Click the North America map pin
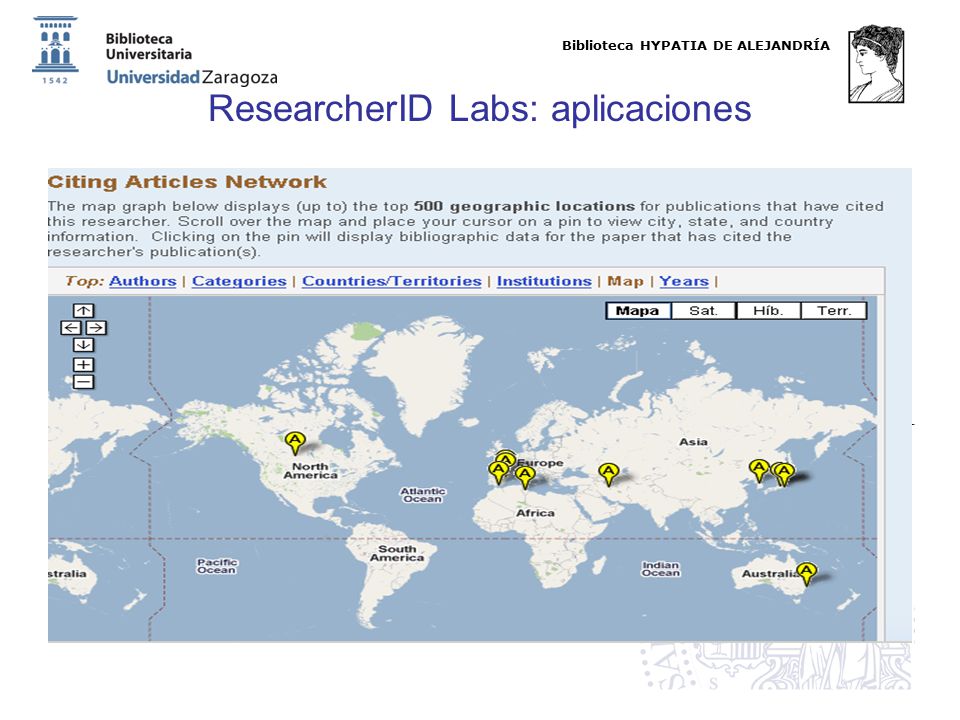The width and height of the screenshot is (960, 720). pyautogui.click(x=295, y=442)
